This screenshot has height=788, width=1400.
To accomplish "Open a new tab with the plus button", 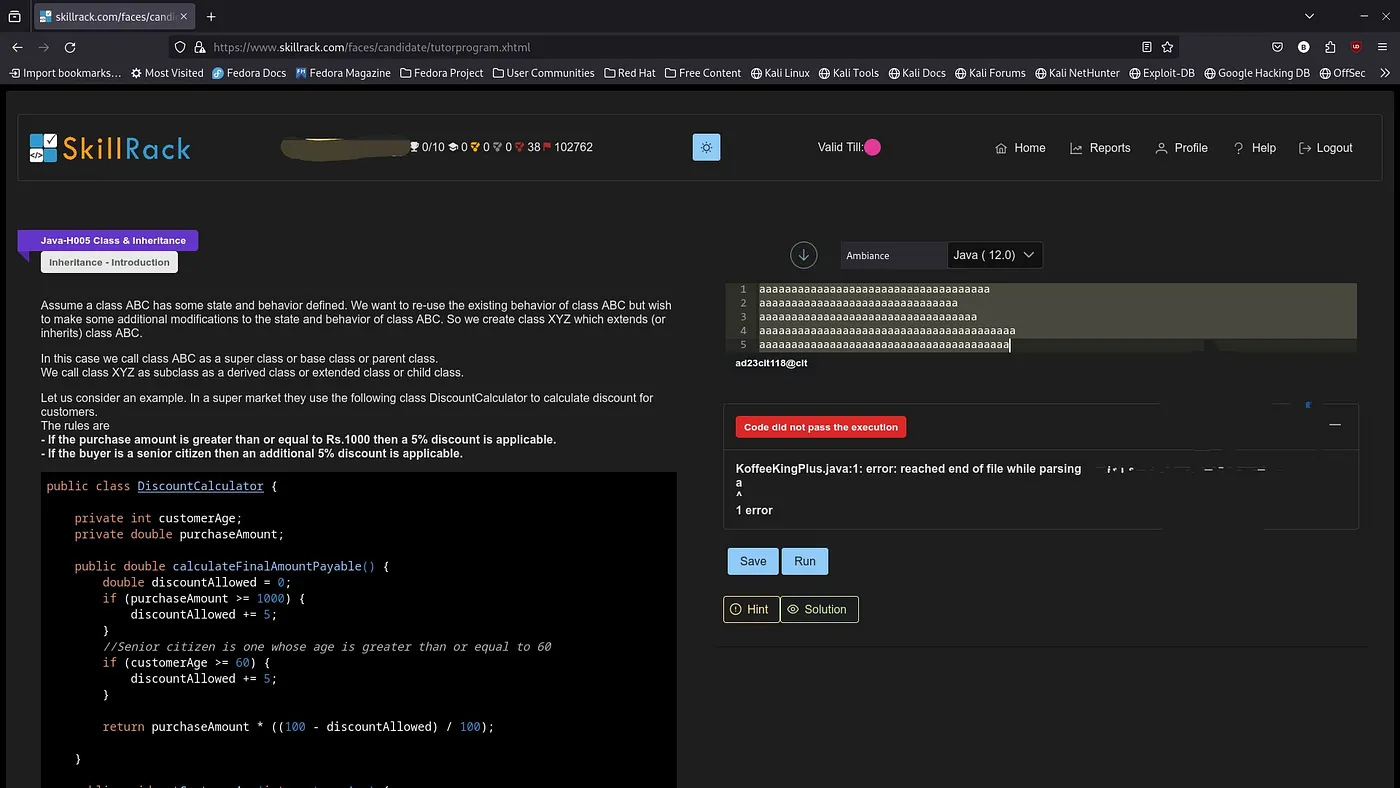I will pos(211,17).
